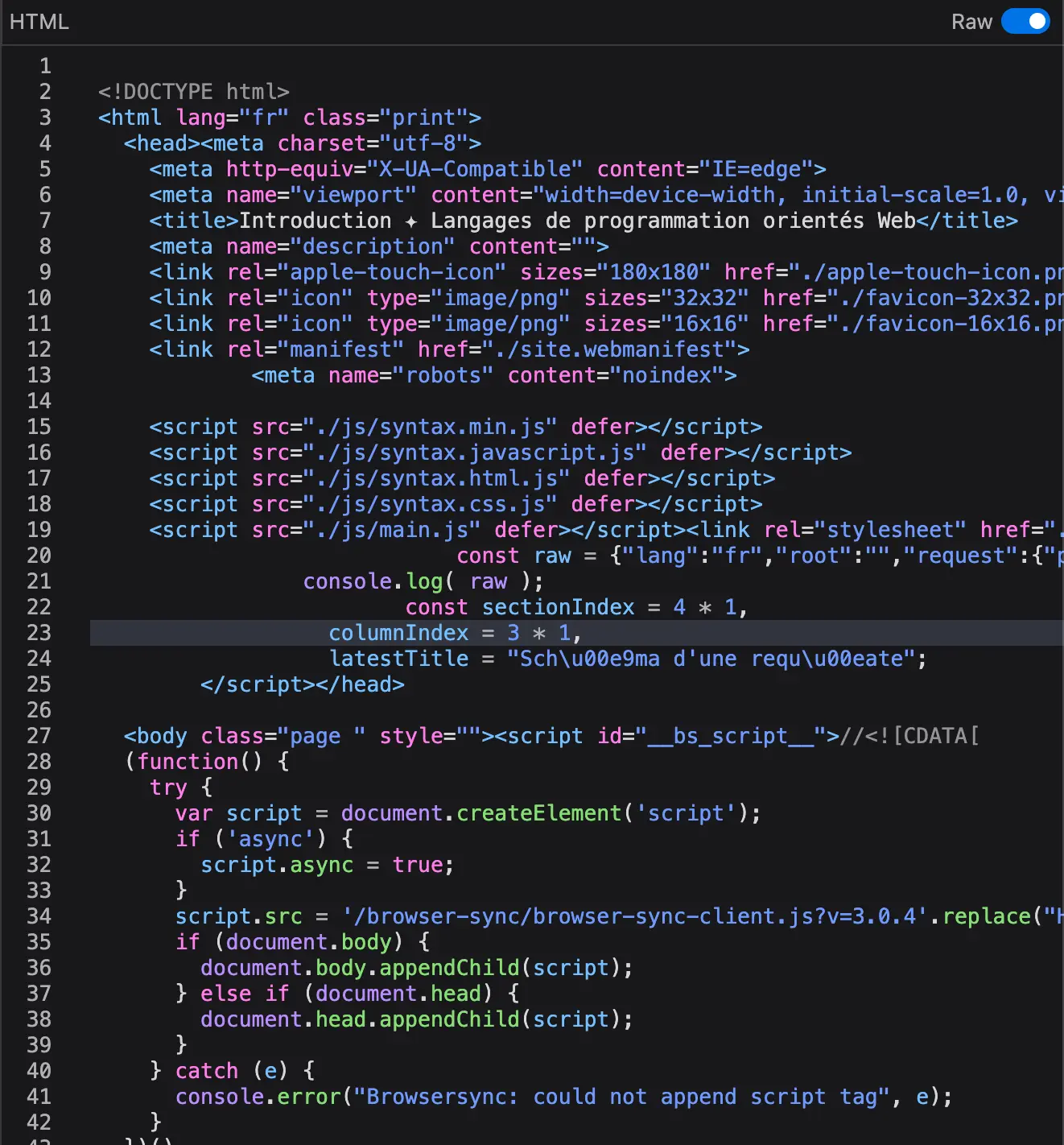Image resolution: width=1064 pixels, height=1145 pixels.
Task: Click the 'document.createElement' call
Action: point(481,813)
